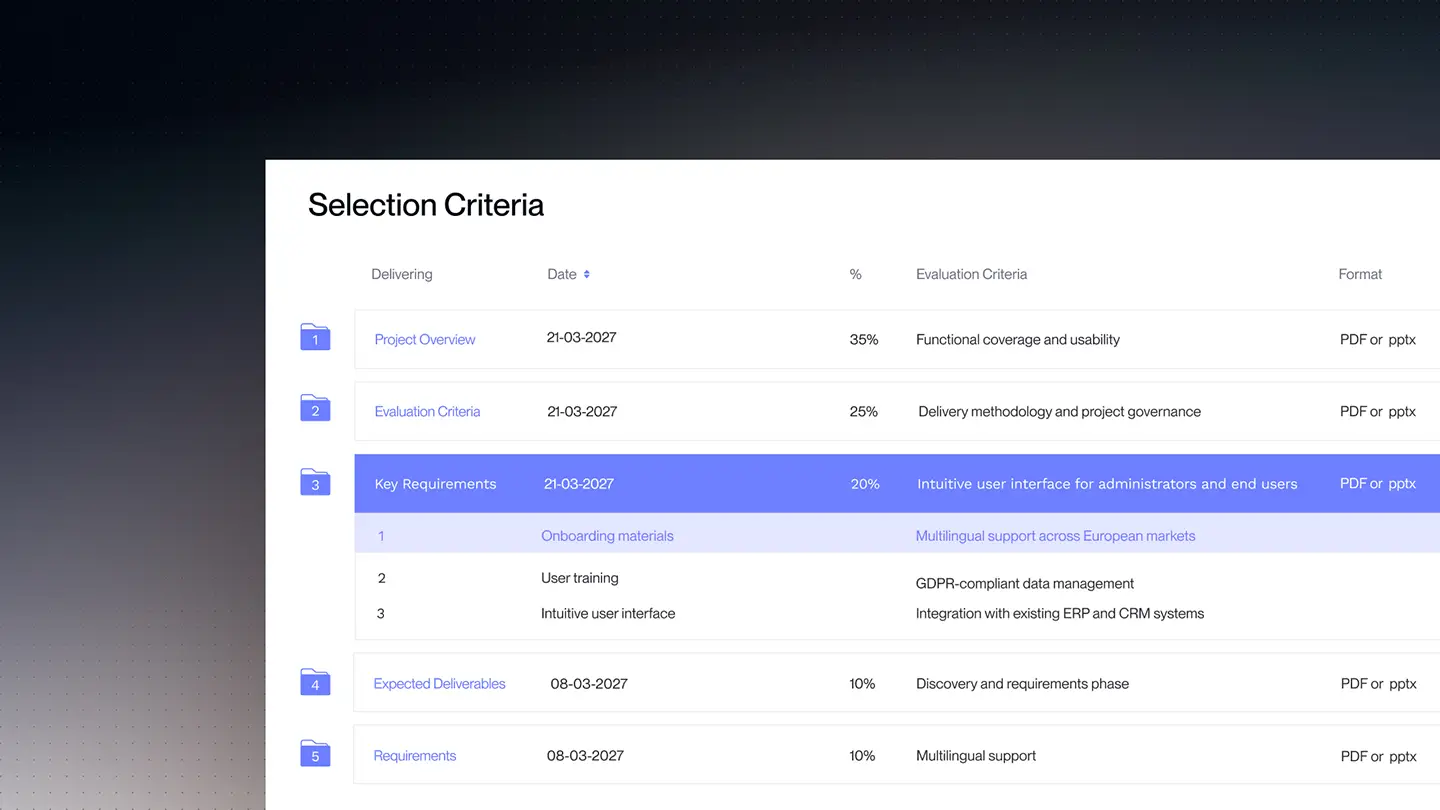Click the Format column header
The height and width of the screenshot is (810, 1440).
tap(1360, 274)
